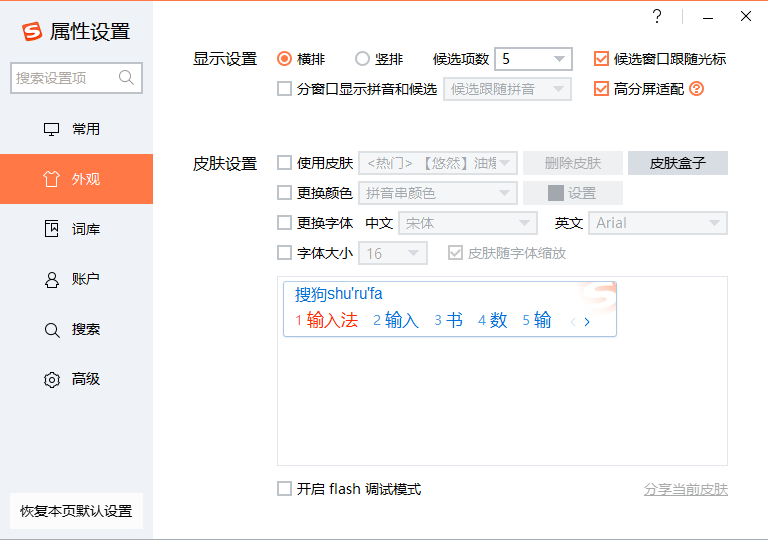
Task: Open the 高级 settings tab
Action: tap(76, 379)
